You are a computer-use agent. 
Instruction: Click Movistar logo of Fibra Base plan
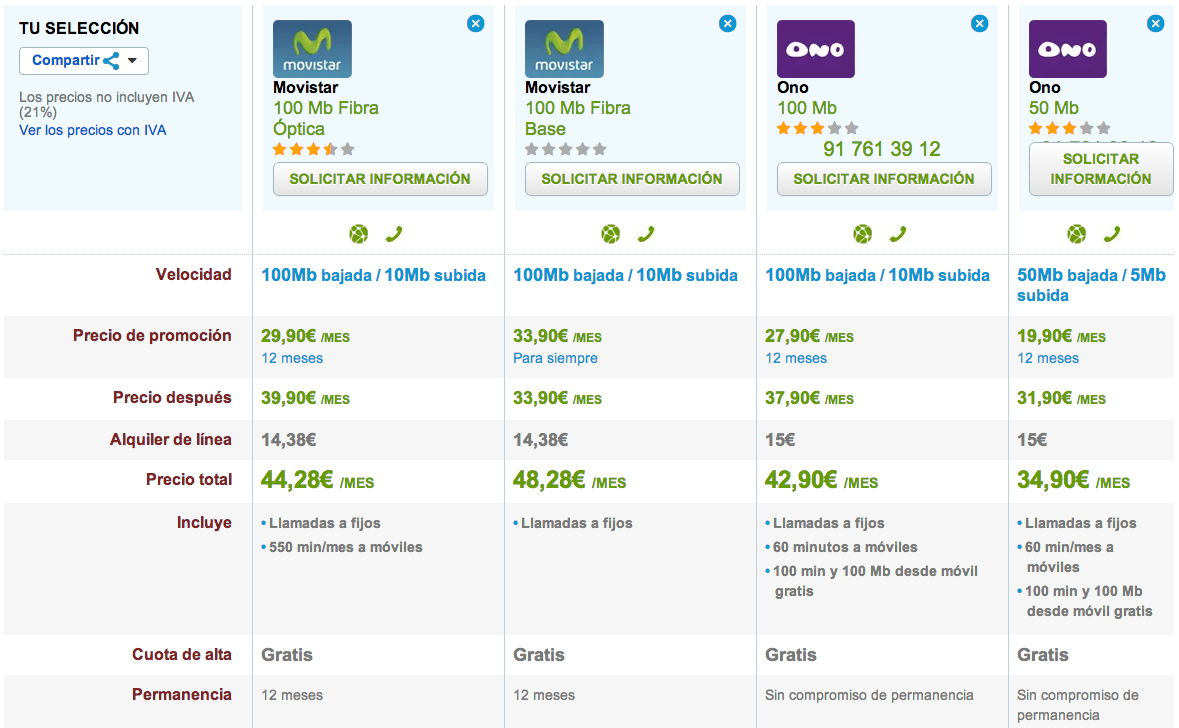(564, 49)
